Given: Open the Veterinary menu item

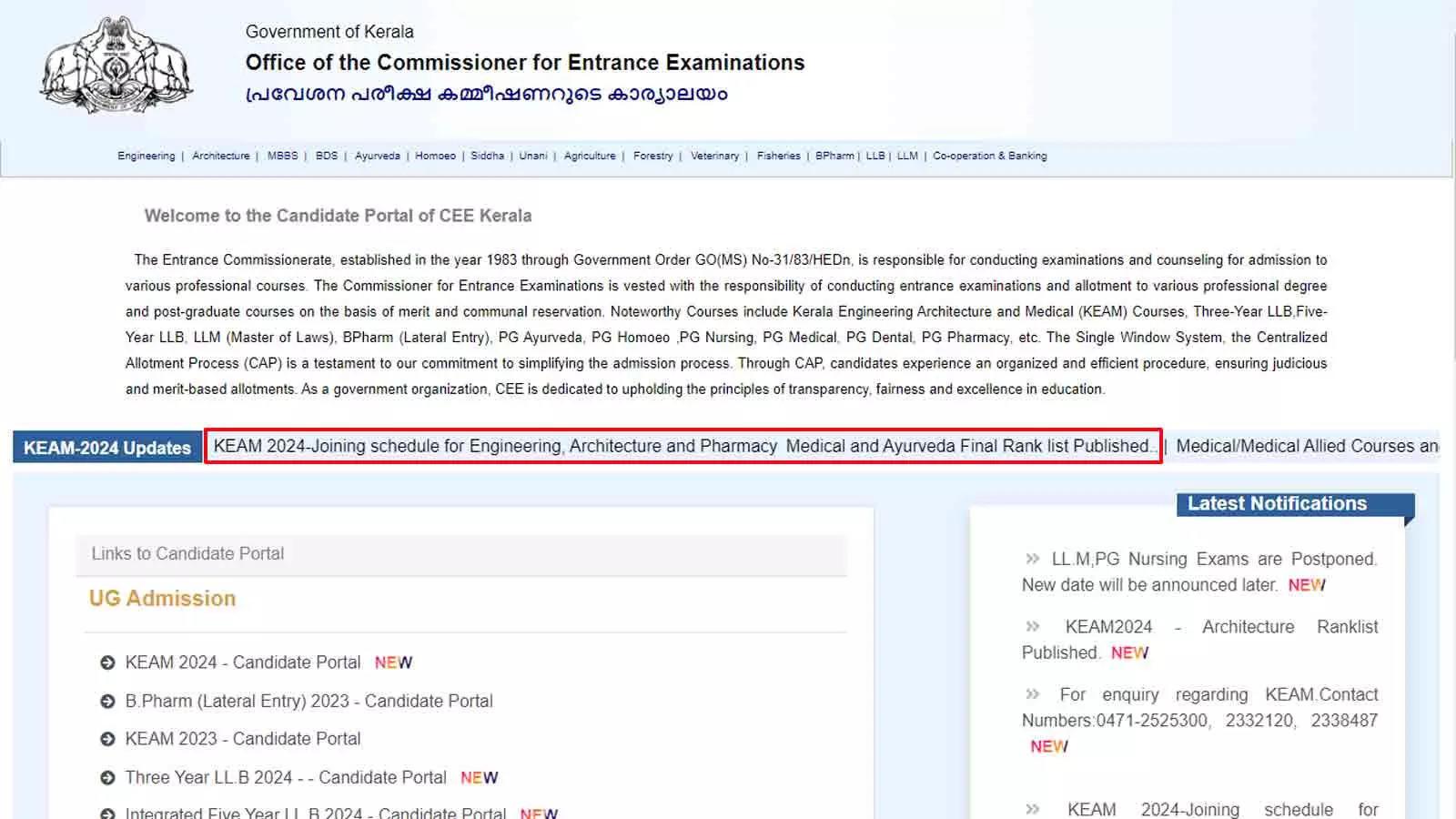Looking at the screenshot, I should pyautogui.click(x=714, y=157).
